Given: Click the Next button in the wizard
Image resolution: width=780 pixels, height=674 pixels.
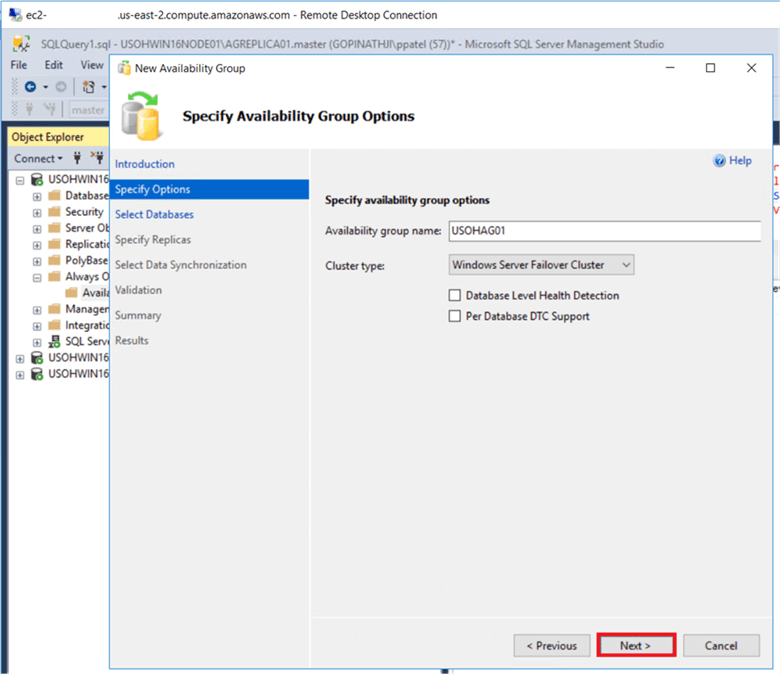Looking at the screenshot, I should coord(636,645).
